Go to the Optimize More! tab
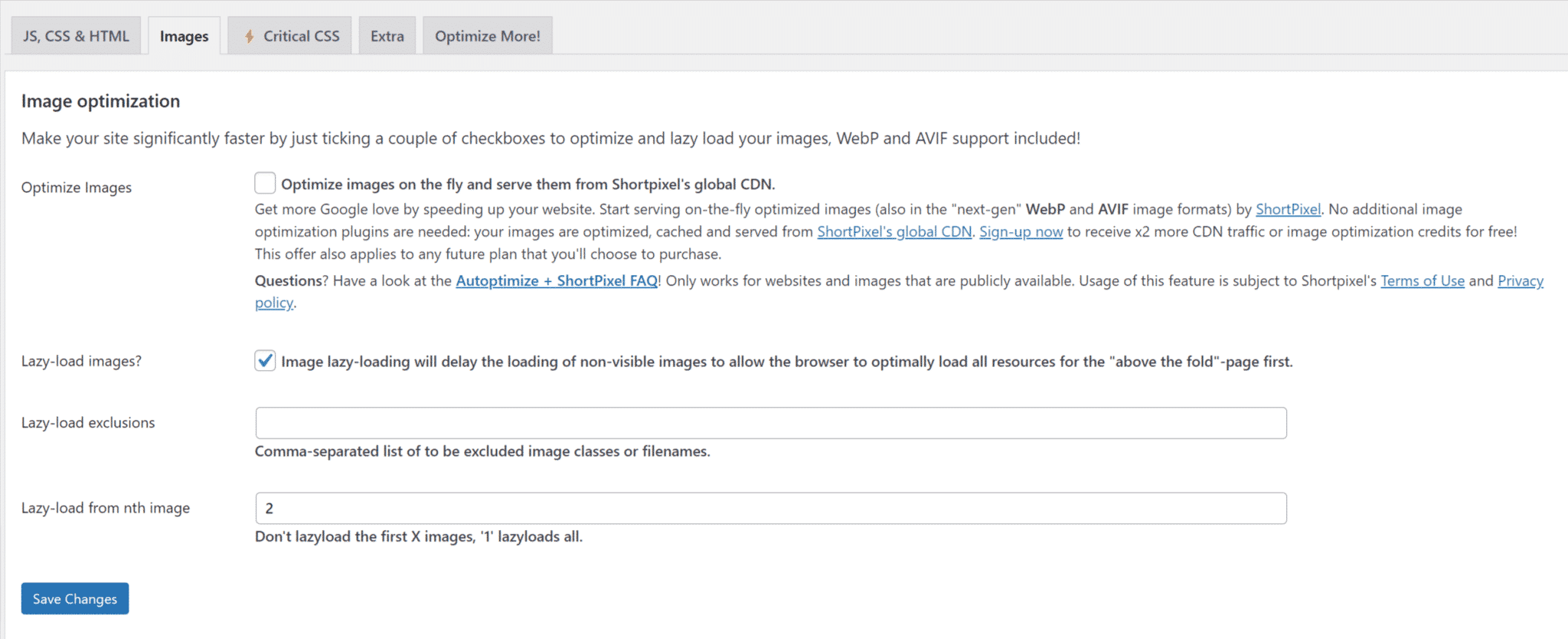 click(488, 36)
